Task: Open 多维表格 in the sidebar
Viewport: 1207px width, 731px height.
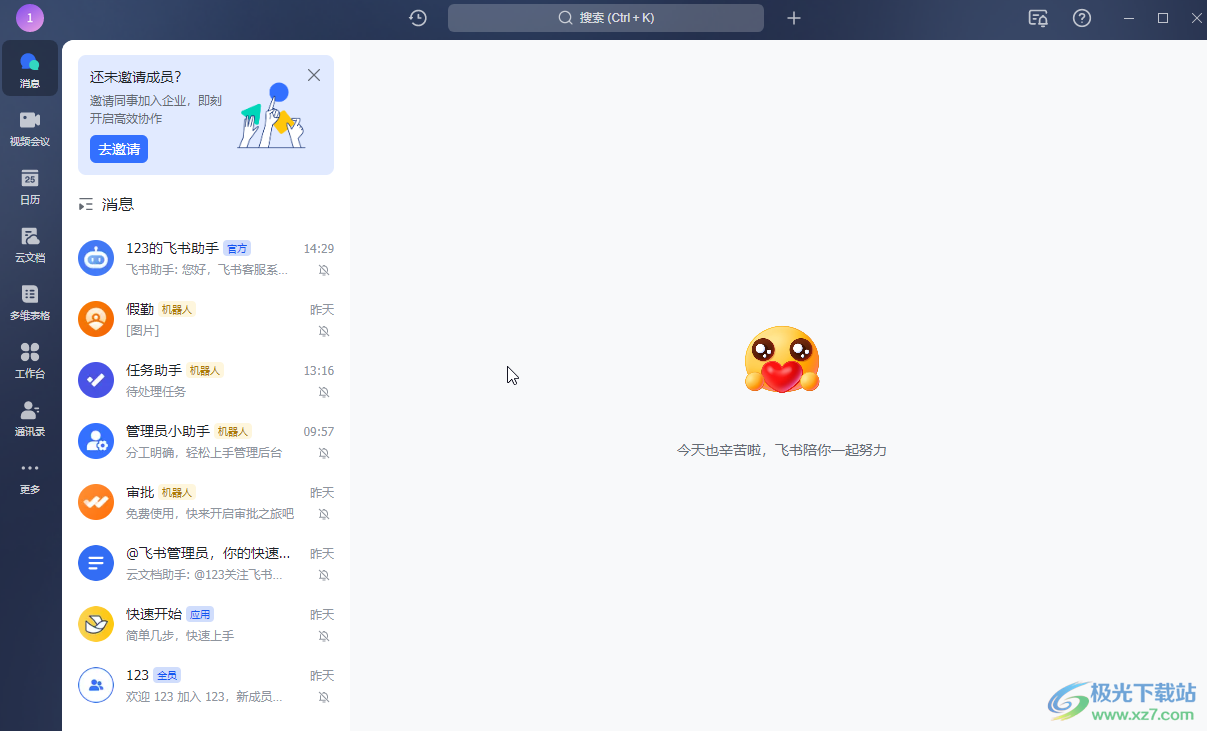Action: 30,301
